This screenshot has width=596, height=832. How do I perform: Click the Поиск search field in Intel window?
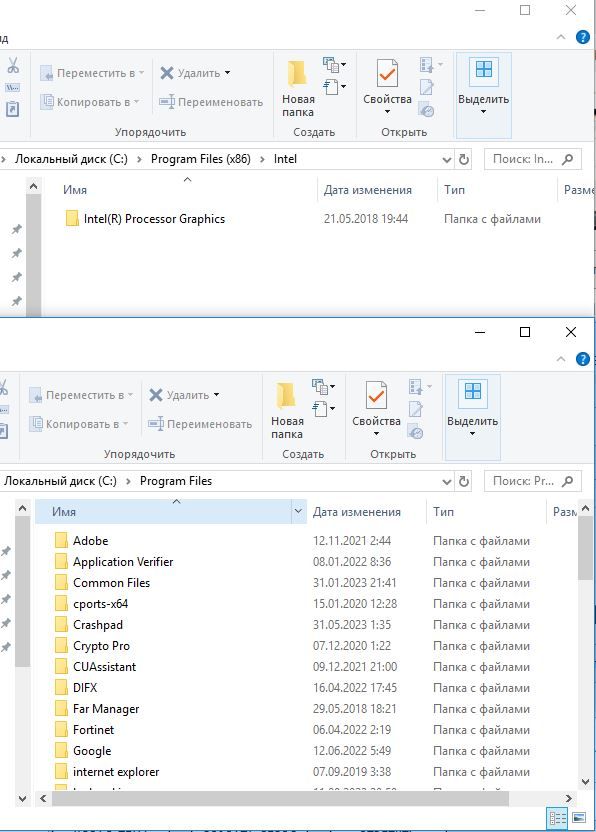click(533, 159)
